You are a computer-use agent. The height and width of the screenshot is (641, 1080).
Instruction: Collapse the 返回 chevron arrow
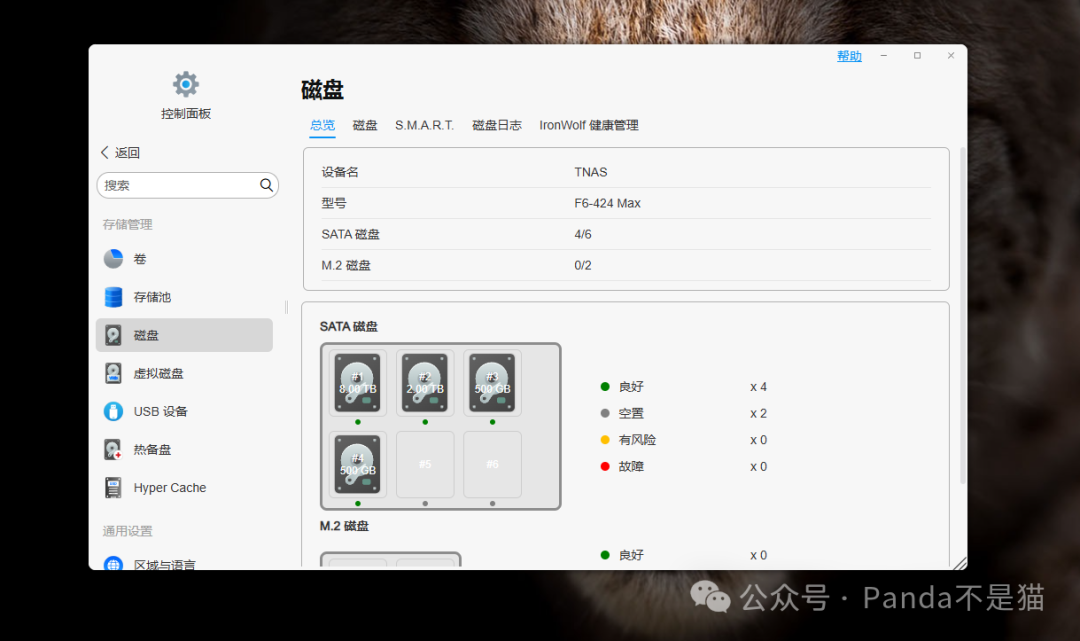(104, 152)
